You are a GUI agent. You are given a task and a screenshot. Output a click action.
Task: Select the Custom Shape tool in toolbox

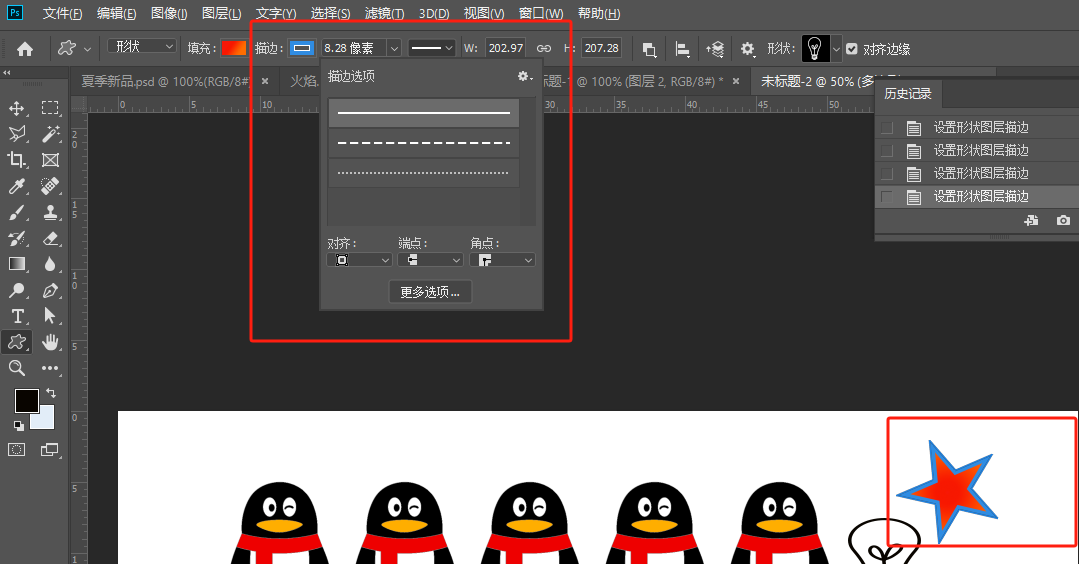click(x=17, y=342)
